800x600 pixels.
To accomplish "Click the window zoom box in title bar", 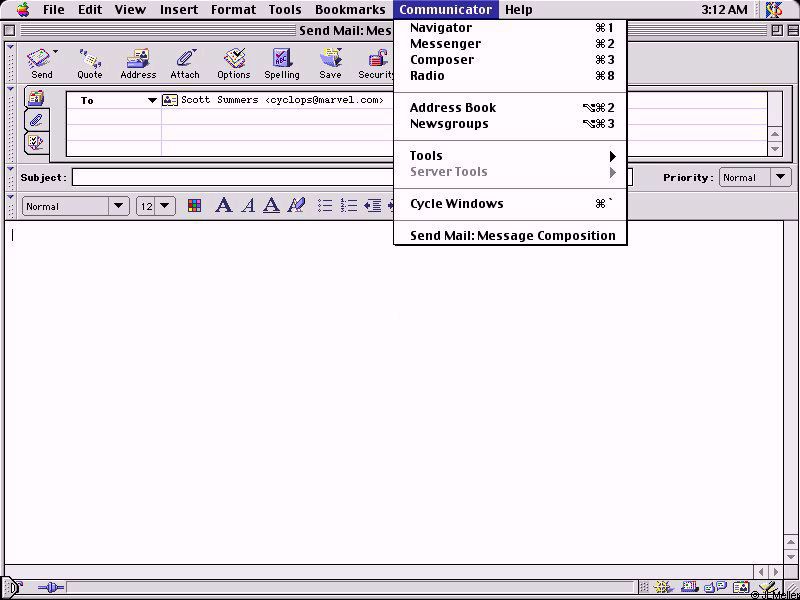I will 777,31.
